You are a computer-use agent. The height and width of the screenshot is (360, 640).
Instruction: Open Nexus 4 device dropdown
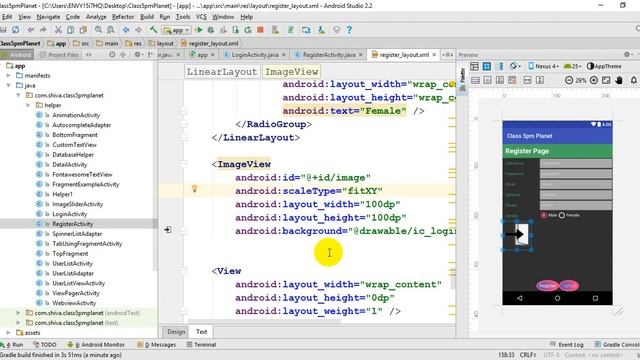click(x=543, y=66)
